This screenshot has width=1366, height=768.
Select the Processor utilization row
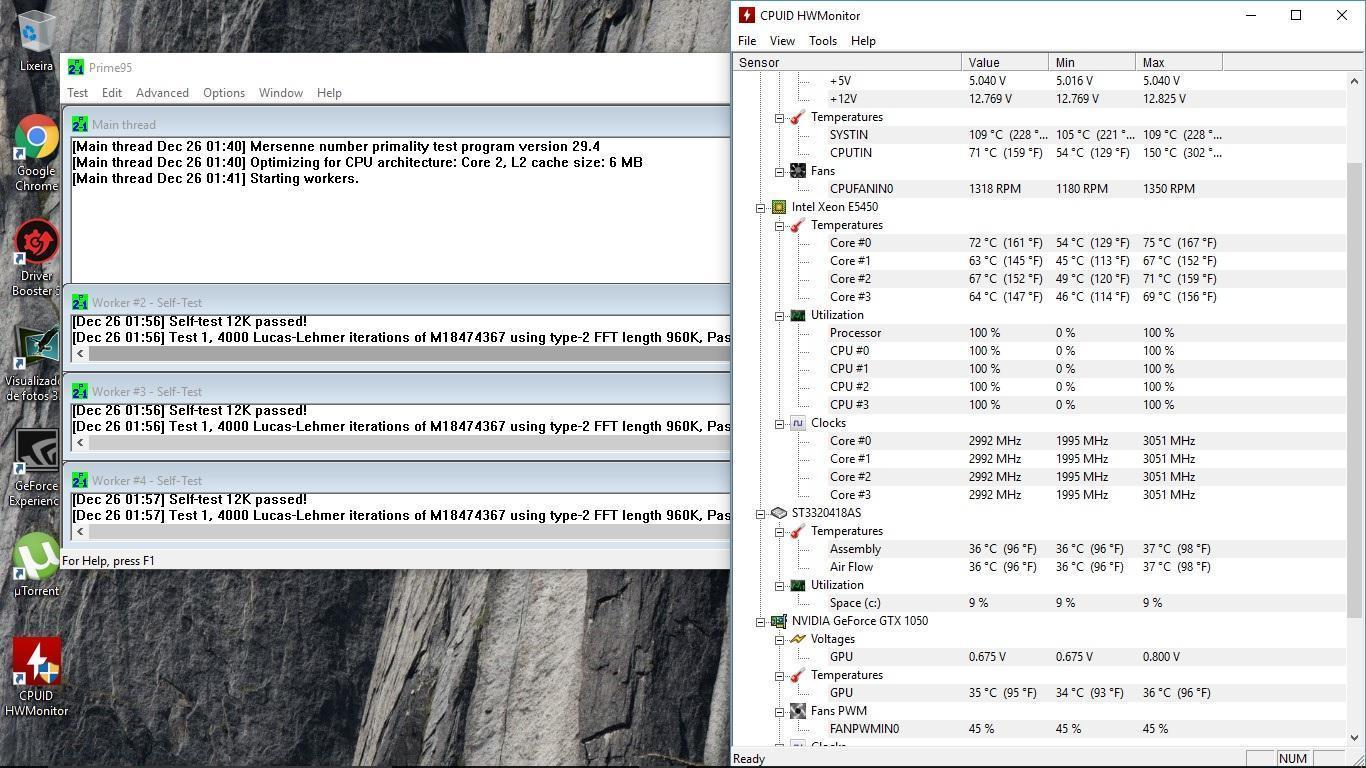(1040, 333)
